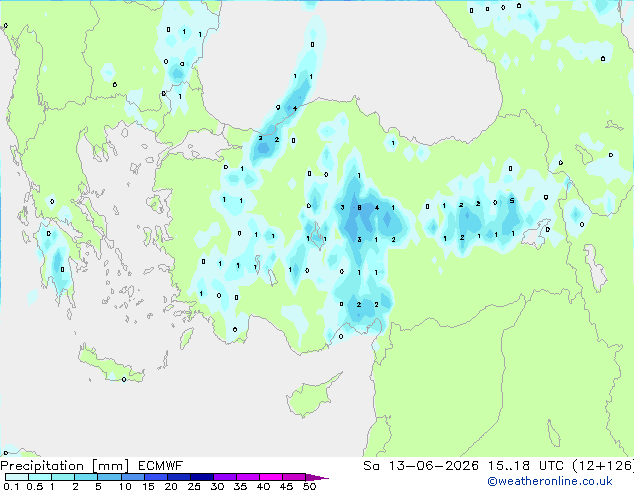Click the '50' legend scale label

coord(309,486)
